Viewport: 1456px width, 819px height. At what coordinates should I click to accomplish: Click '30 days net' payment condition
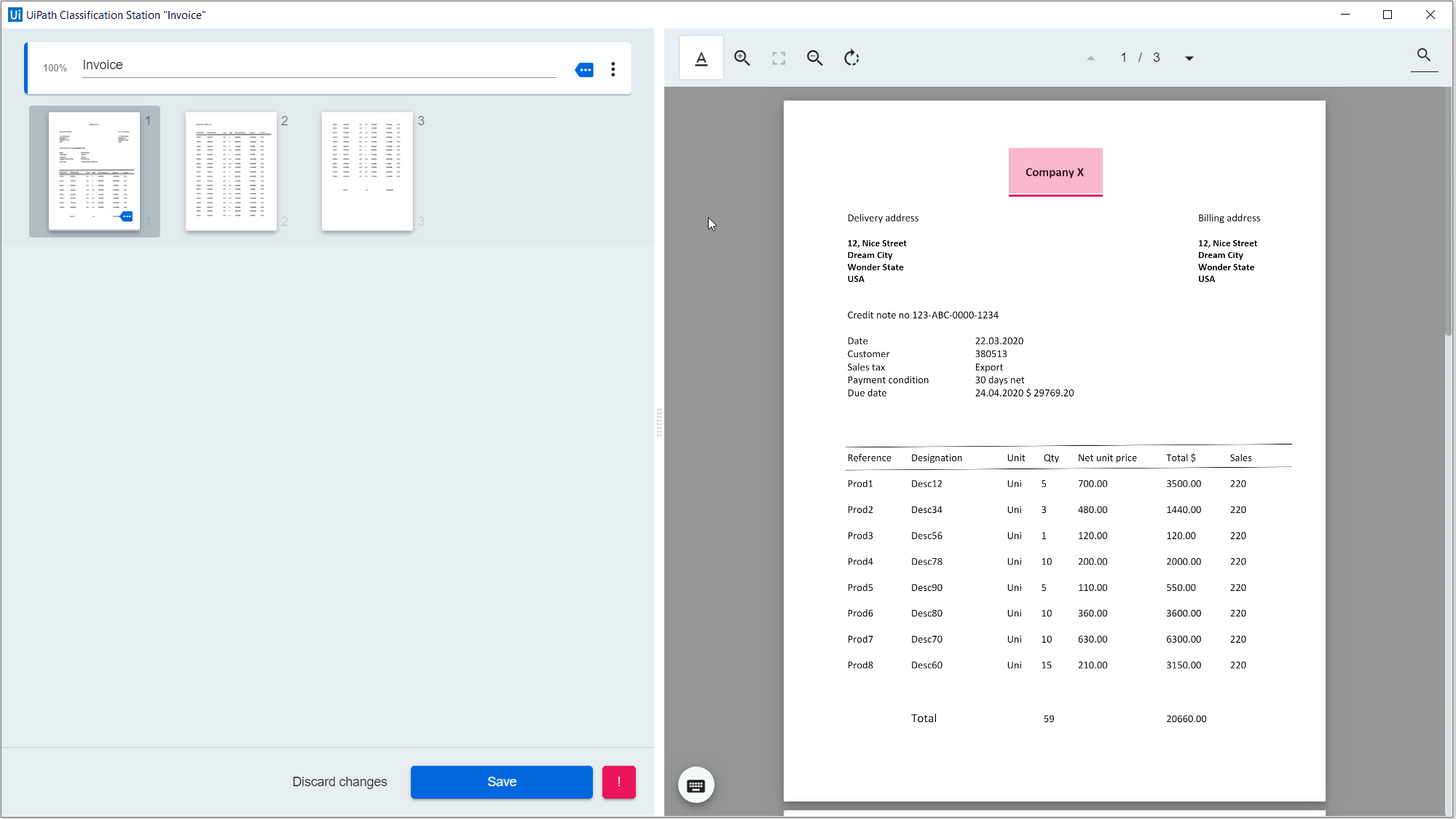(x=1000, y=380)
